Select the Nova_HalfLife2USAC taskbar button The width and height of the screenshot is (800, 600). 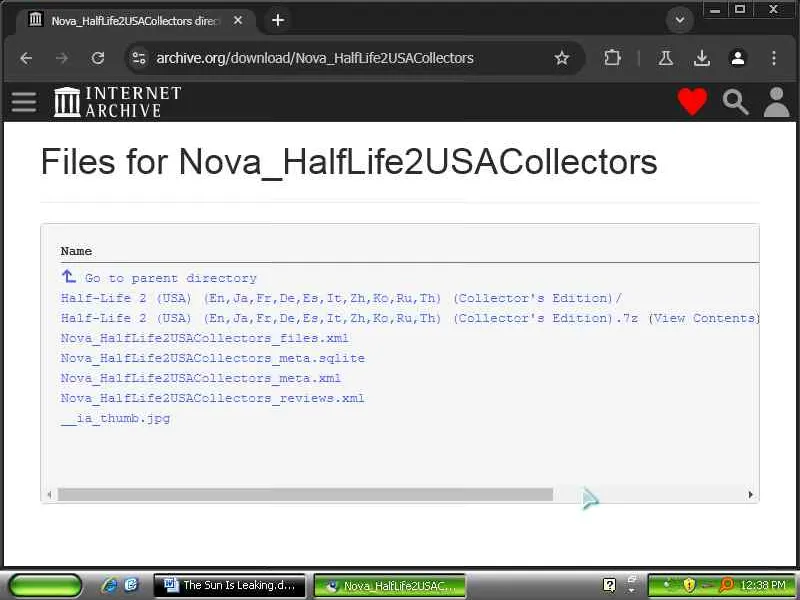coord(390,586)
